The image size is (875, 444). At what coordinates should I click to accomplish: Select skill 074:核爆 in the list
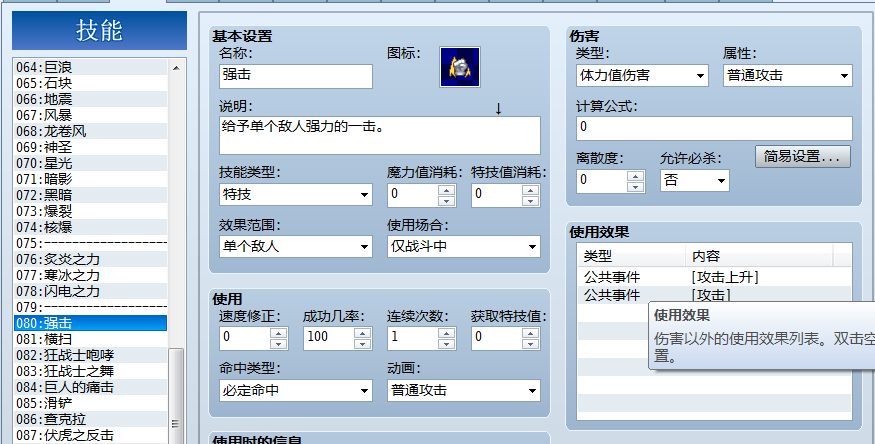pyautogui.click(x=90, y=228)
